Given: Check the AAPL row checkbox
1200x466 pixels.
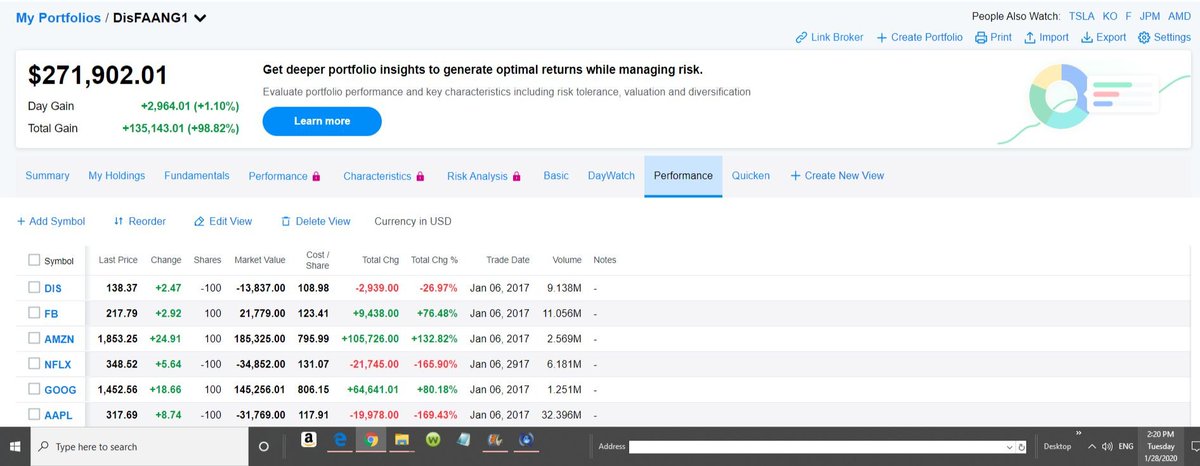Looking at the screenshot, I should [x=34, y=414].
